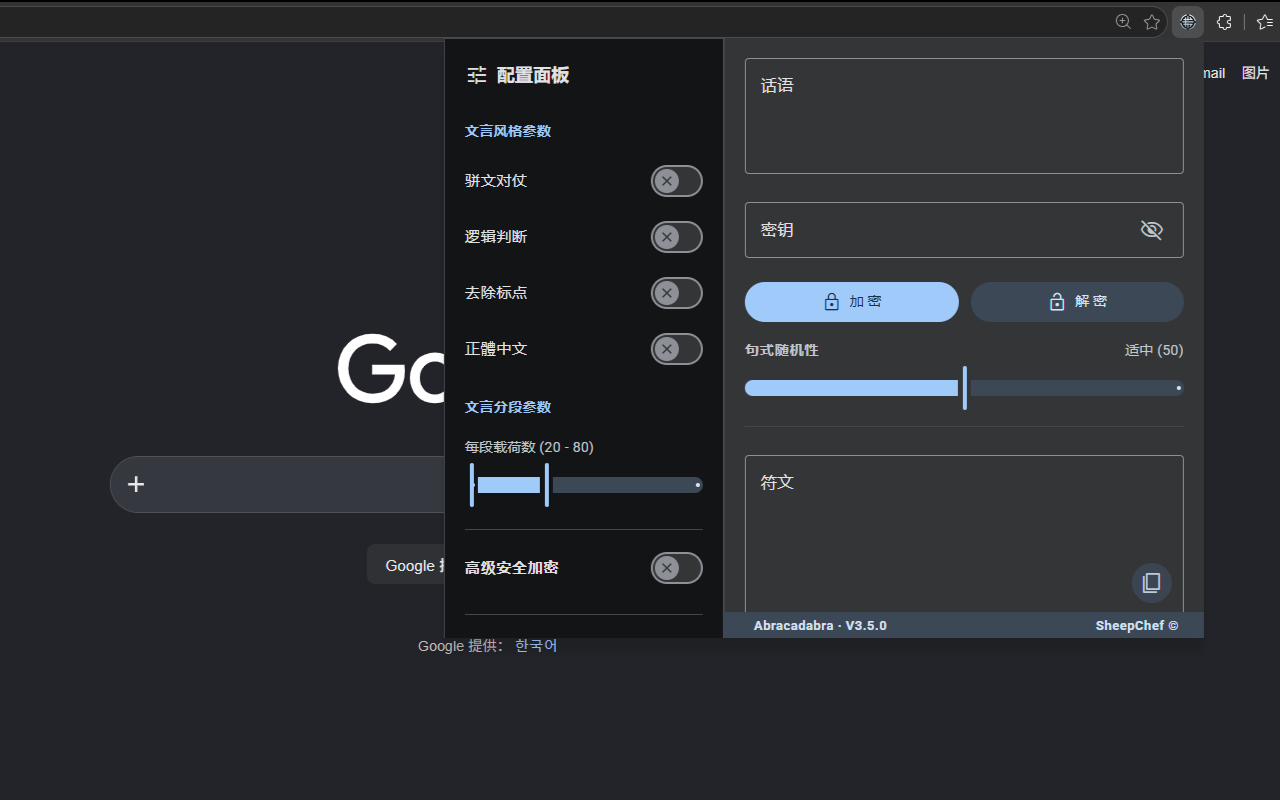Click the Abracadabra extension icon in toolbar
This screenshot has width=1280, height=800.
point(1188,22)
